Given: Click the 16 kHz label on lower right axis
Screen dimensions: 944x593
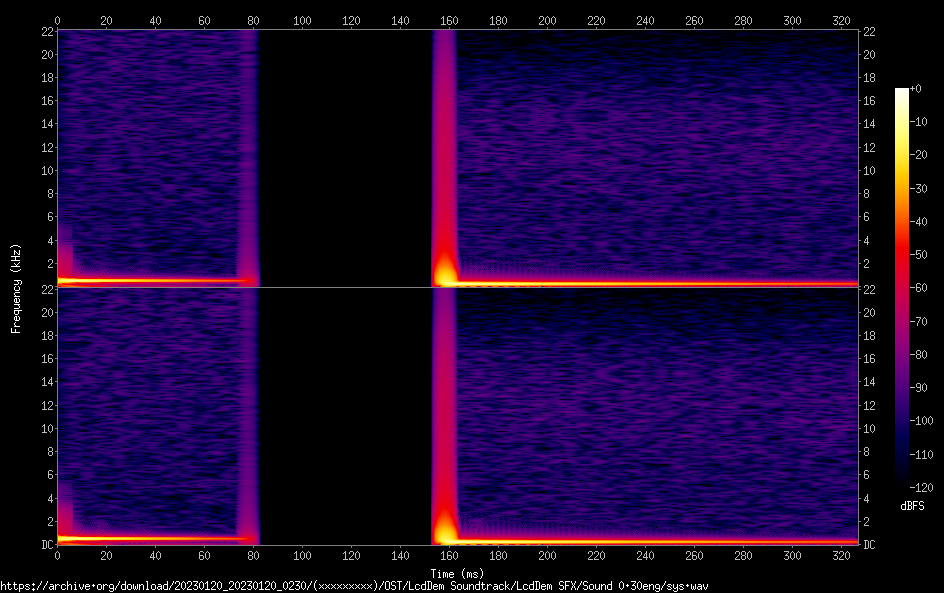Looking at the screenshot, I should pos(870,358).
